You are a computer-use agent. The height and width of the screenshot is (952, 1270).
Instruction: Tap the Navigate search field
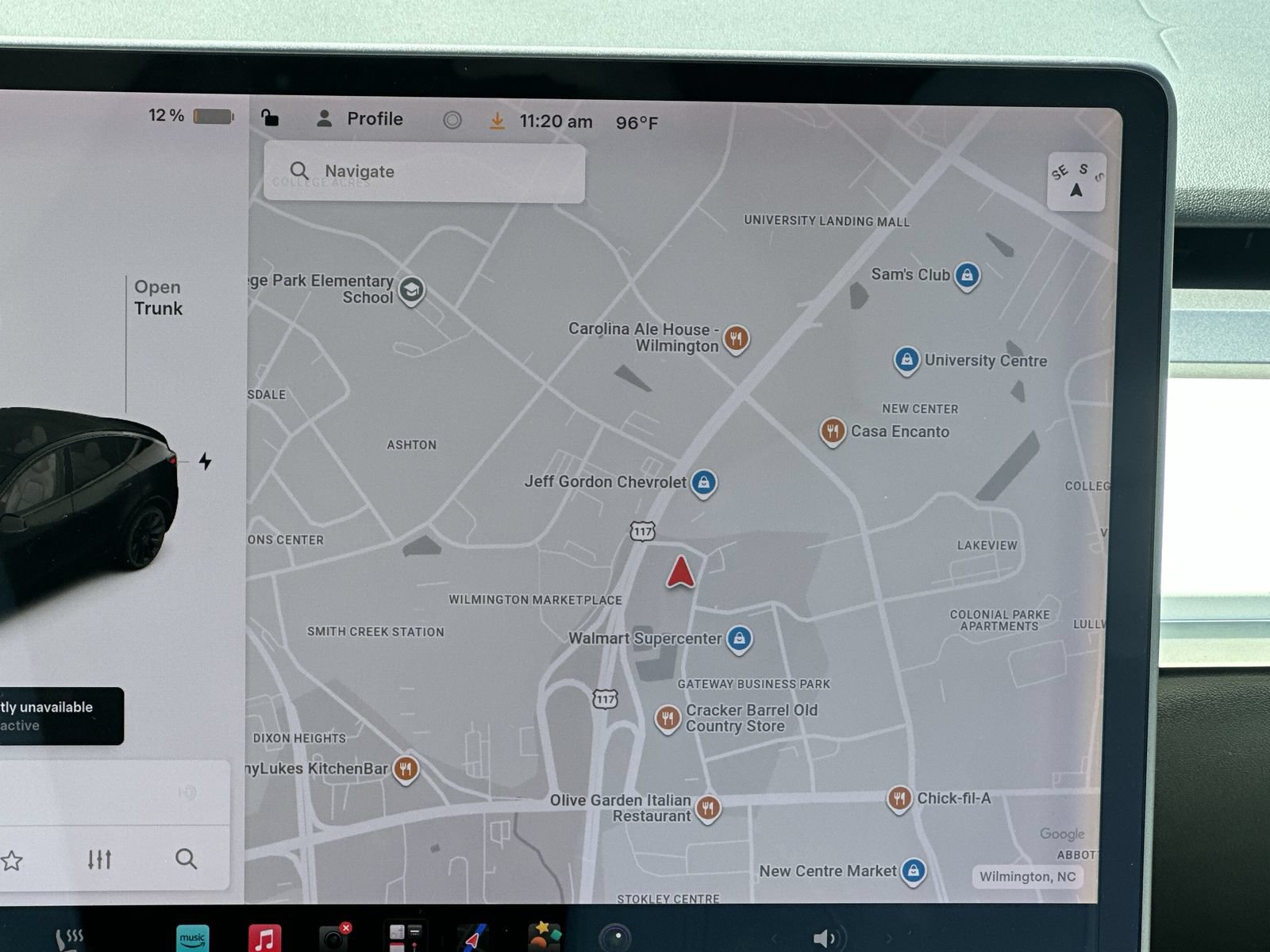(425, 171)
